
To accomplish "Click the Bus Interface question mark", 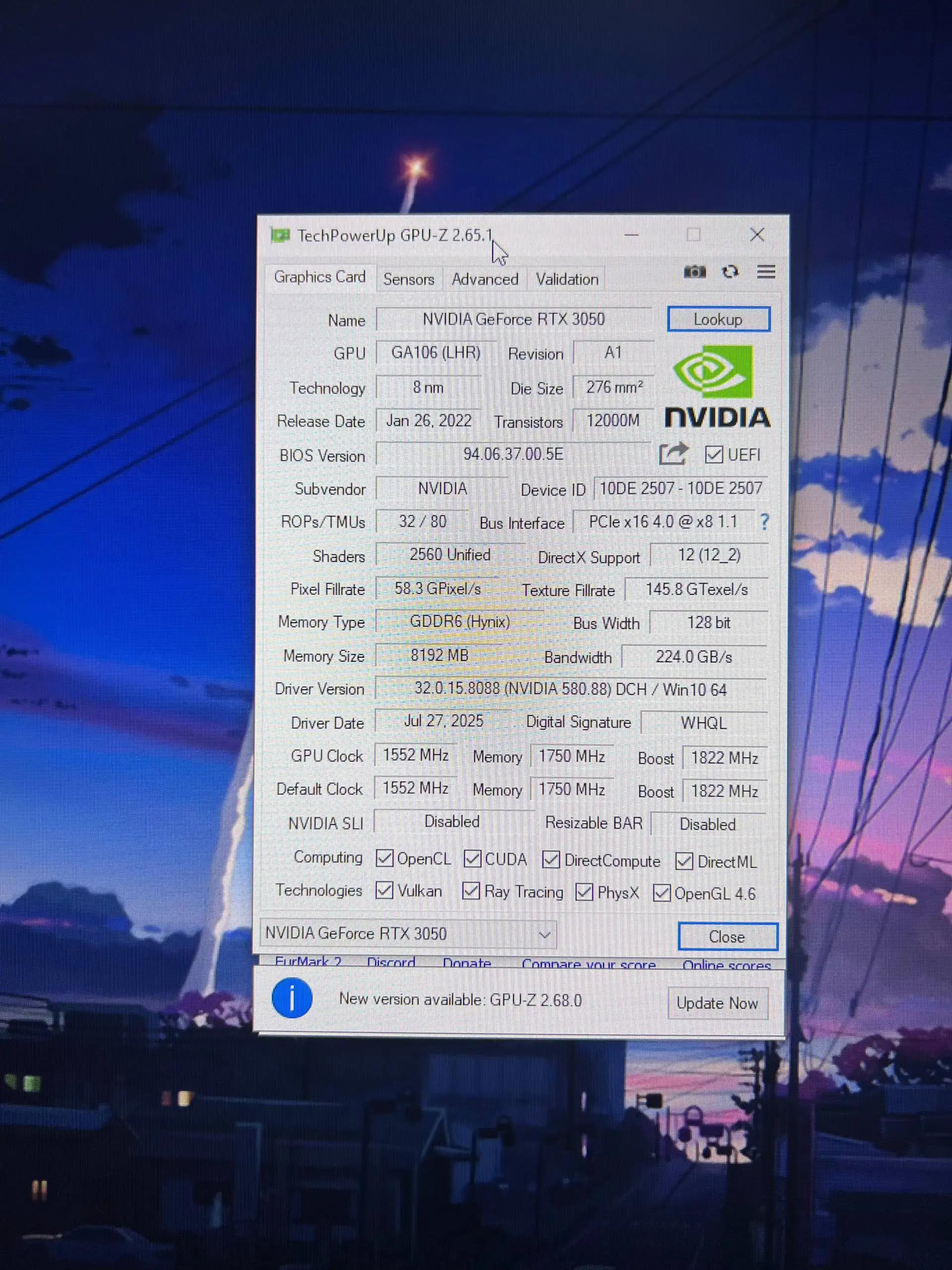I will pyautogui.click(x=764, y=522).
